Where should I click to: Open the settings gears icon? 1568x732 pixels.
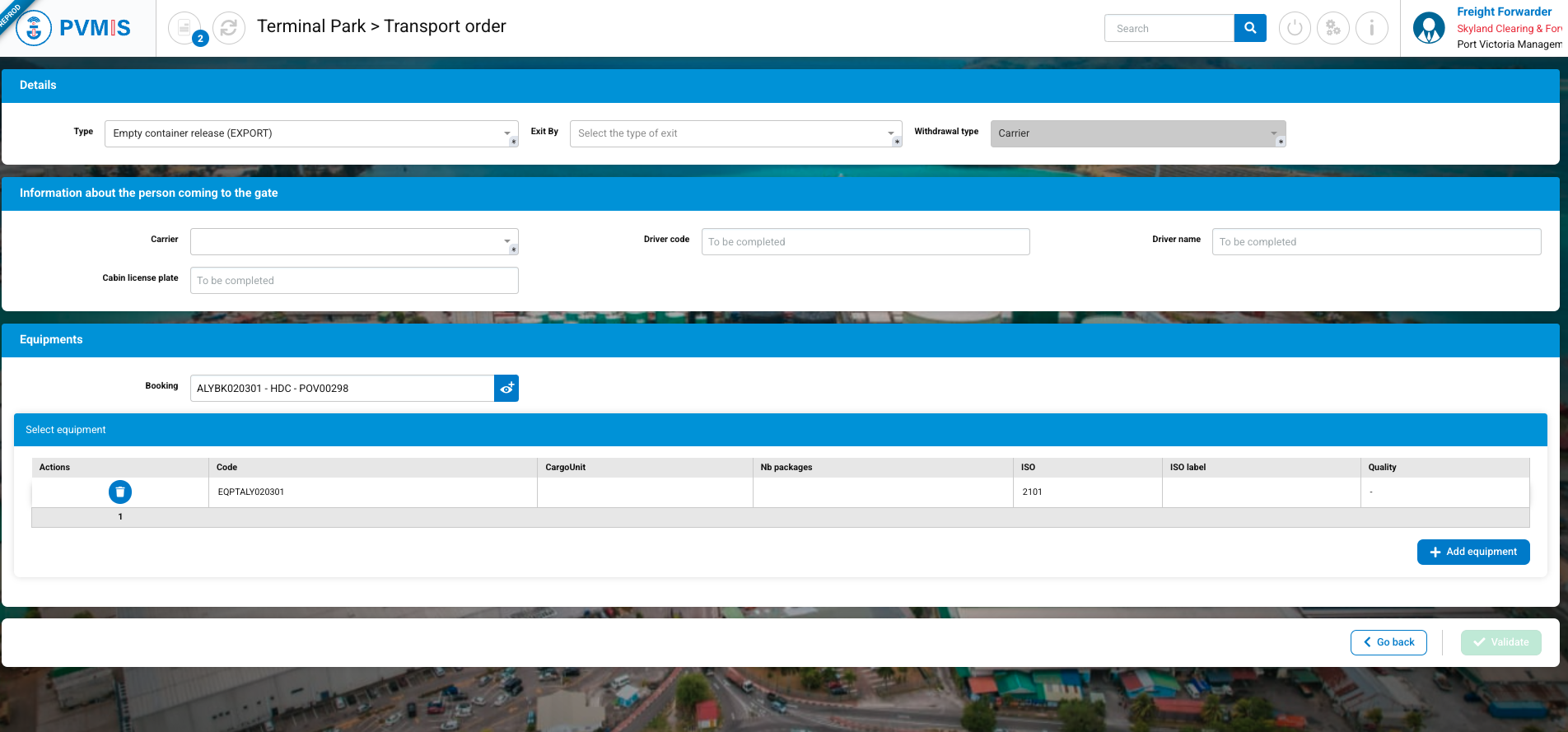[1333, 28]
